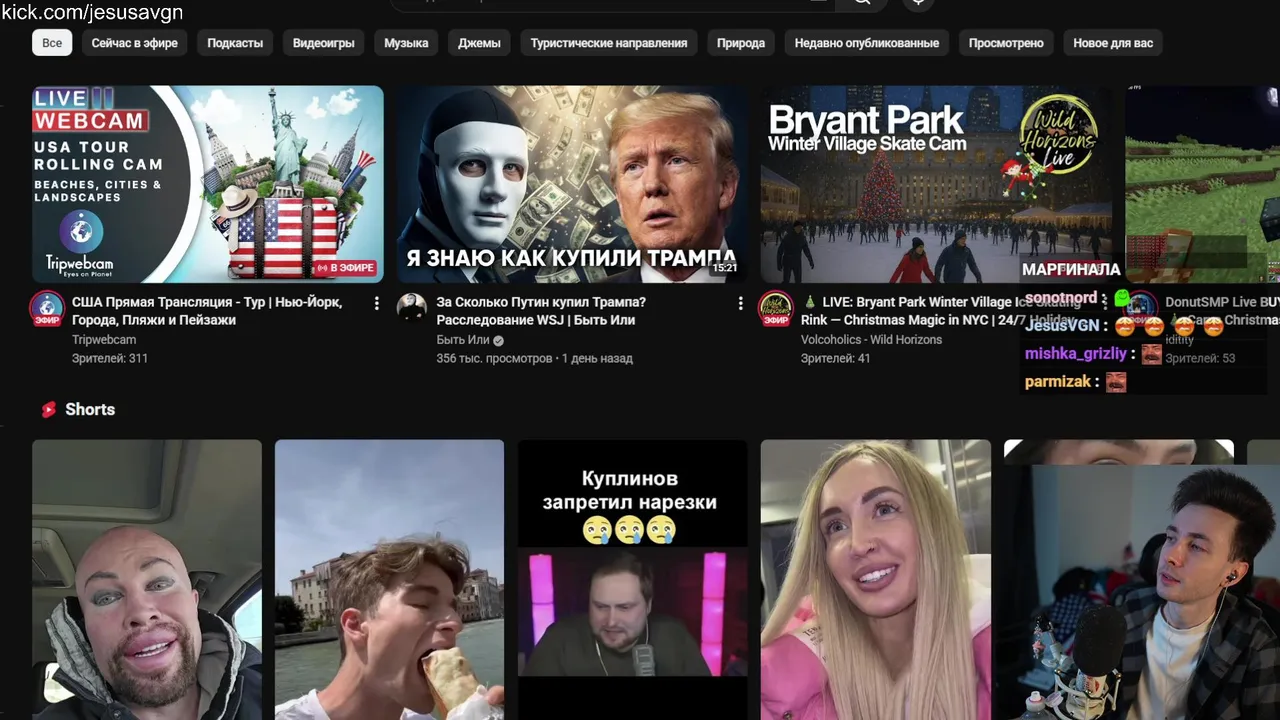The image size is (1280, 720).
Task: Filter by Видеоигры chip
Action: (x=324, y=43)
